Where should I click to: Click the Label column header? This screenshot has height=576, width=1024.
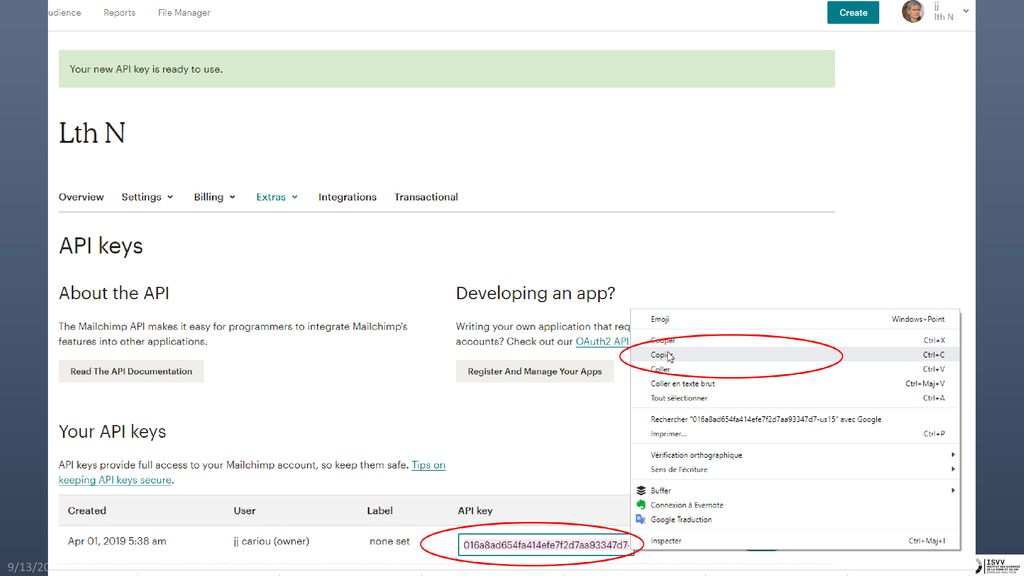[380, 510]
